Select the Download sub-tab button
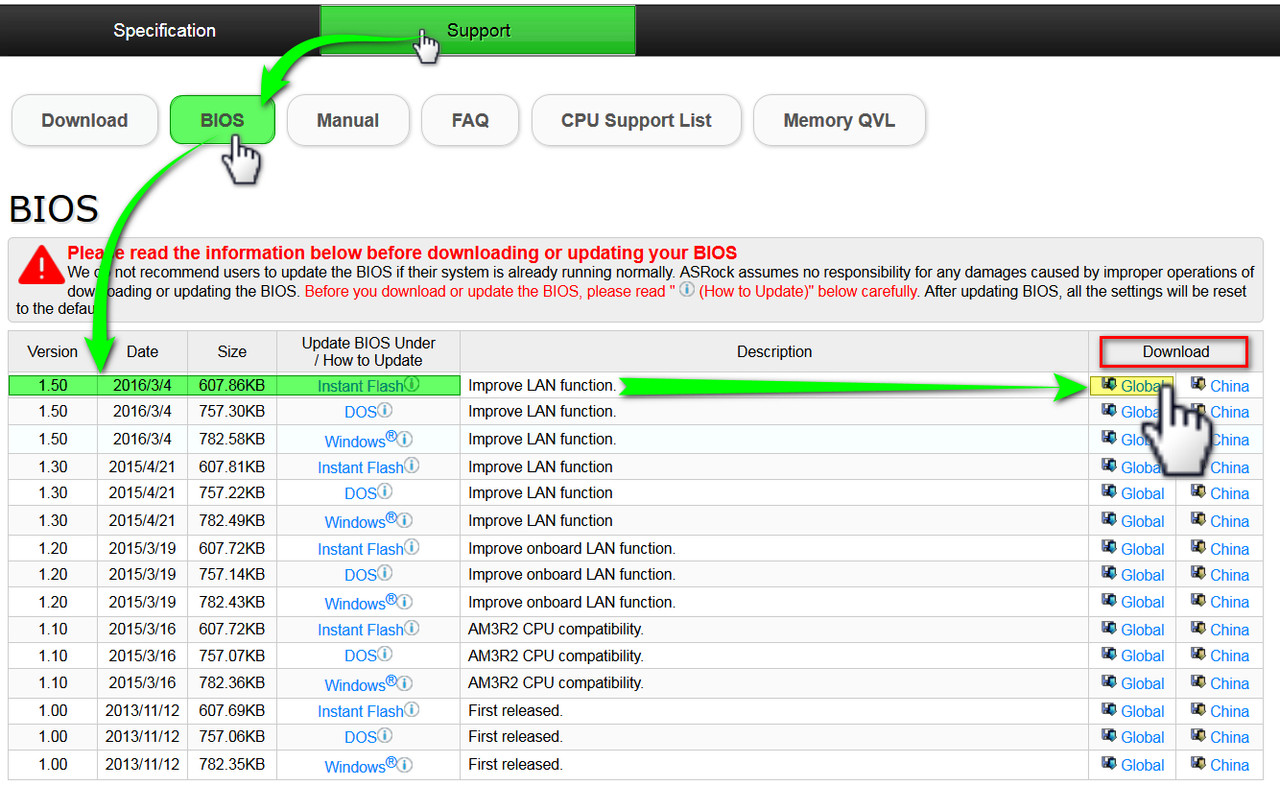The height and width of the screenshot is (790, 1280). coord(85,120)
